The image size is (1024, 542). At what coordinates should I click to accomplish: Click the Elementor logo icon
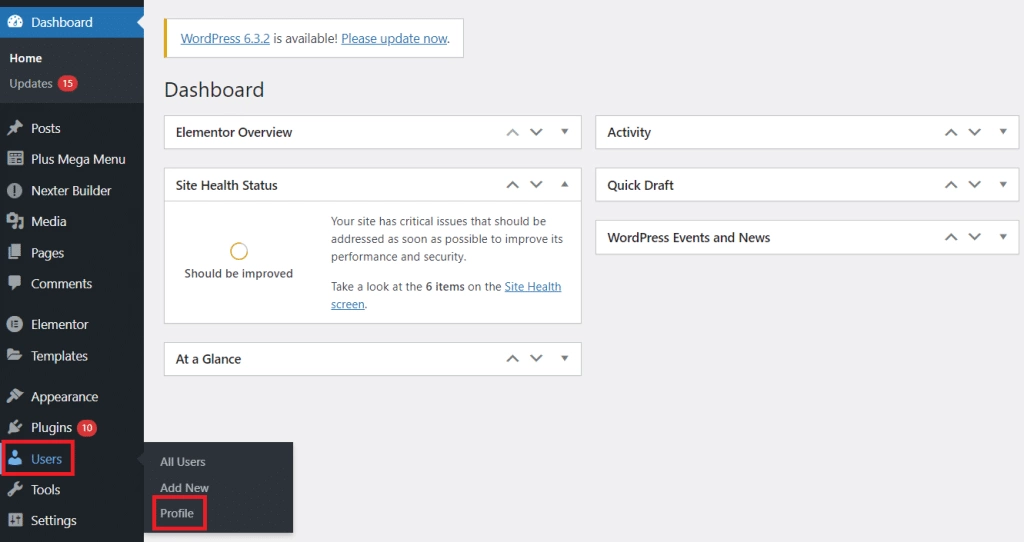(14, 324)
